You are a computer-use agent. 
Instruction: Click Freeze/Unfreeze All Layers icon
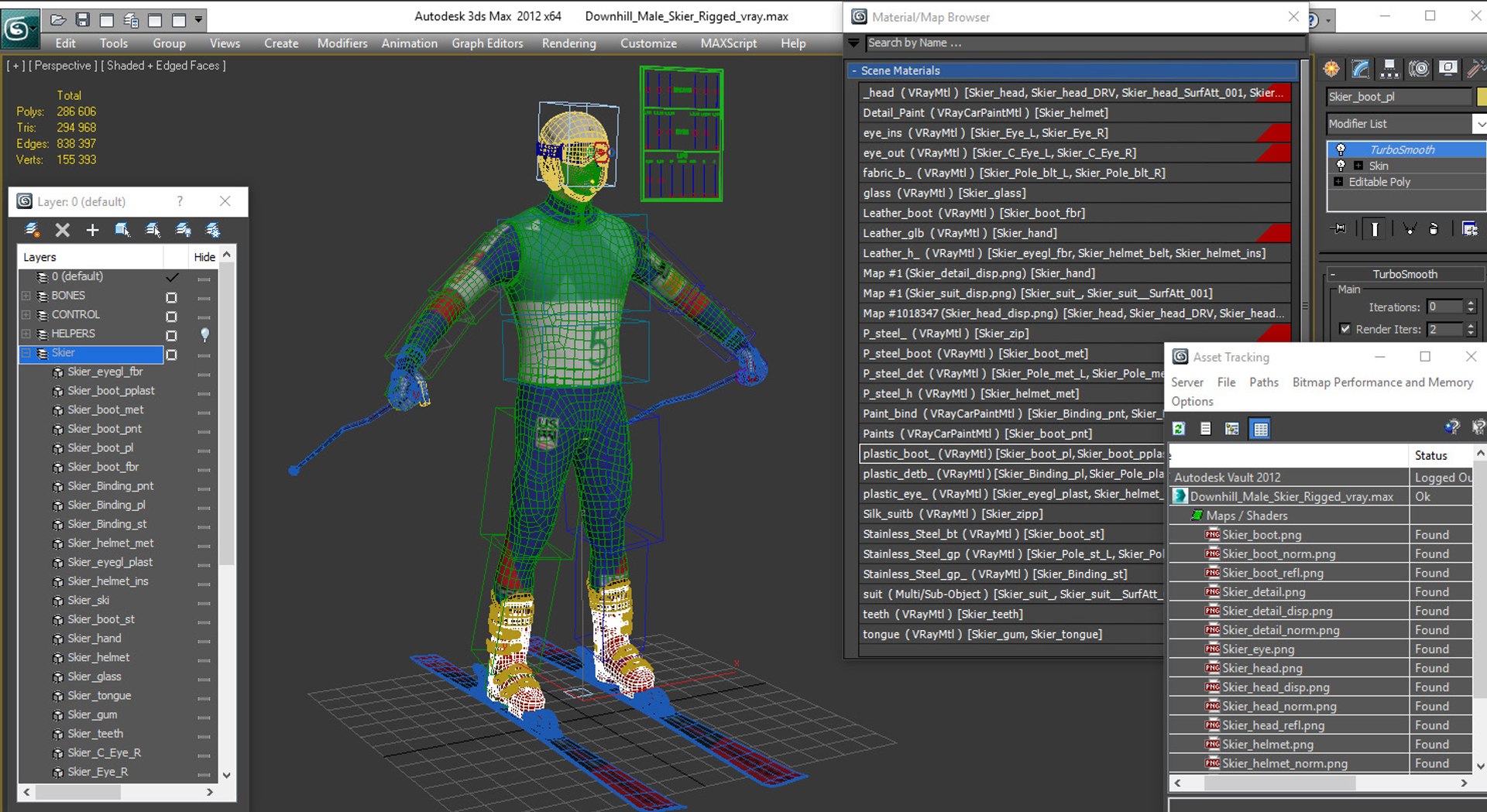tap(213, 230)
